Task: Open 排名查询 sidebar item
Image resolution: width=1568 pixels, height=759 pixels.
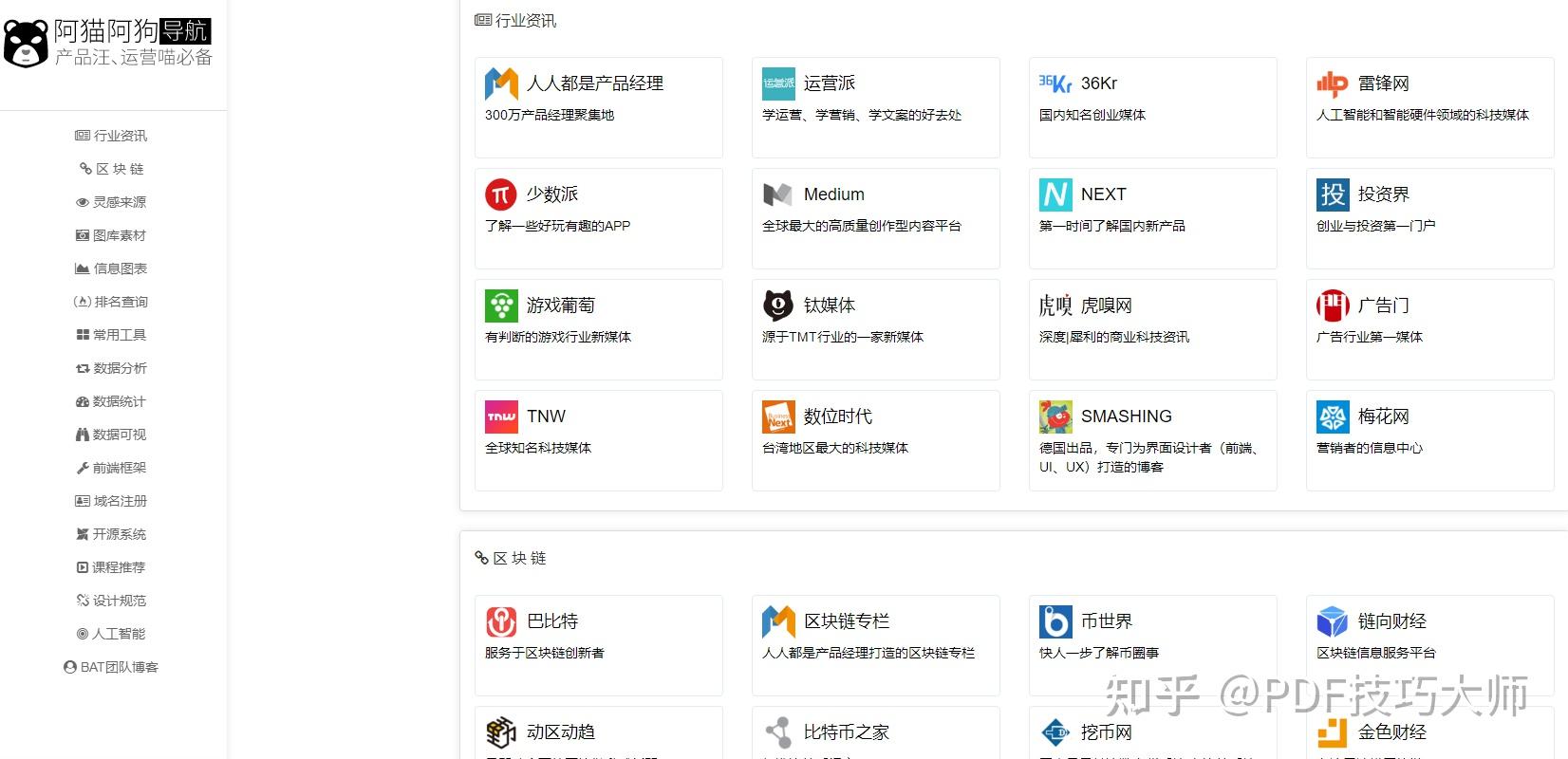Action: coord(111,302)
